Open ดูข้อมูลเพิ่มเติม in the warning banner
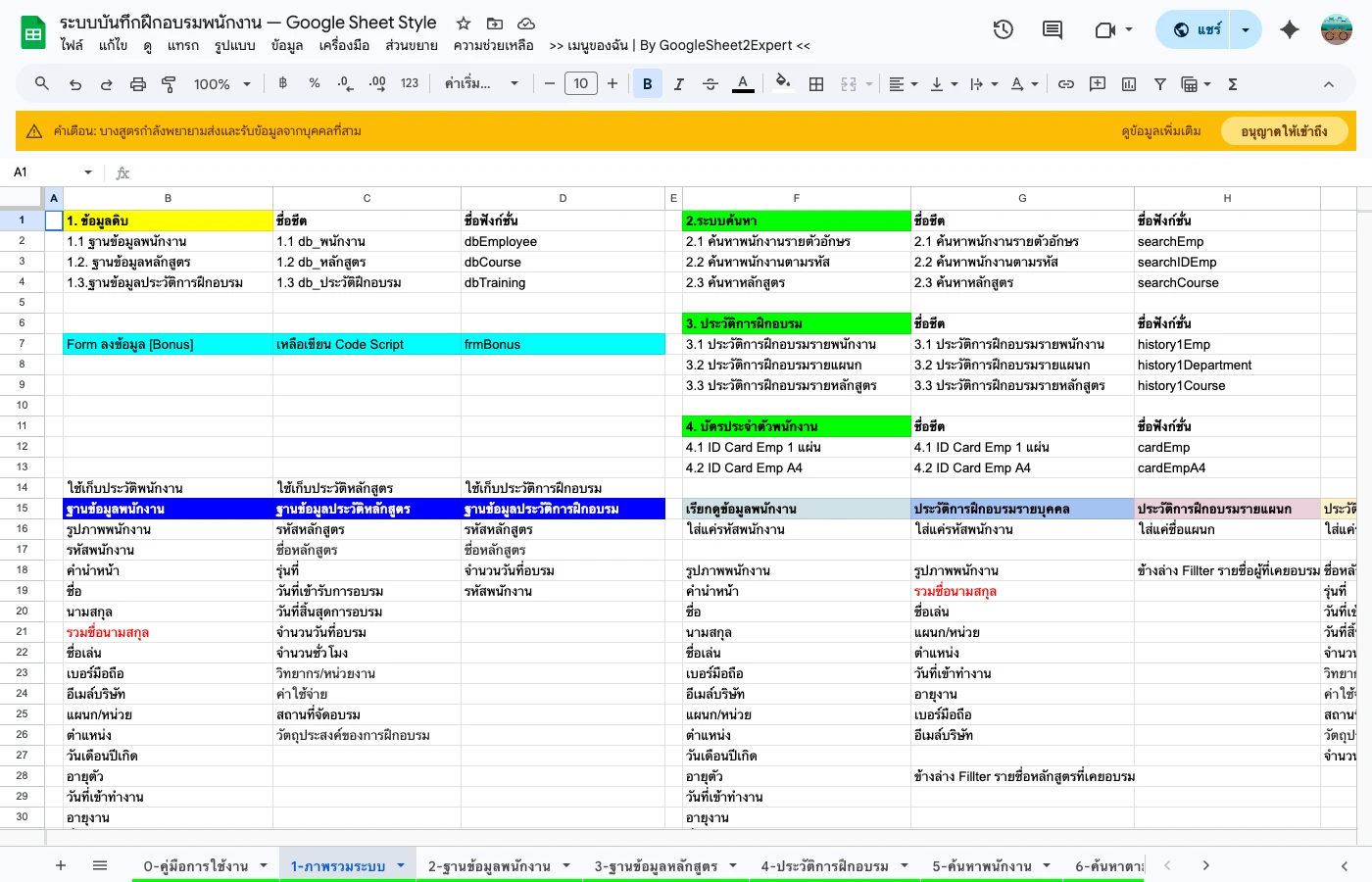The image size is (1372, 882). pyautogui.click(x=1159, y=130)
